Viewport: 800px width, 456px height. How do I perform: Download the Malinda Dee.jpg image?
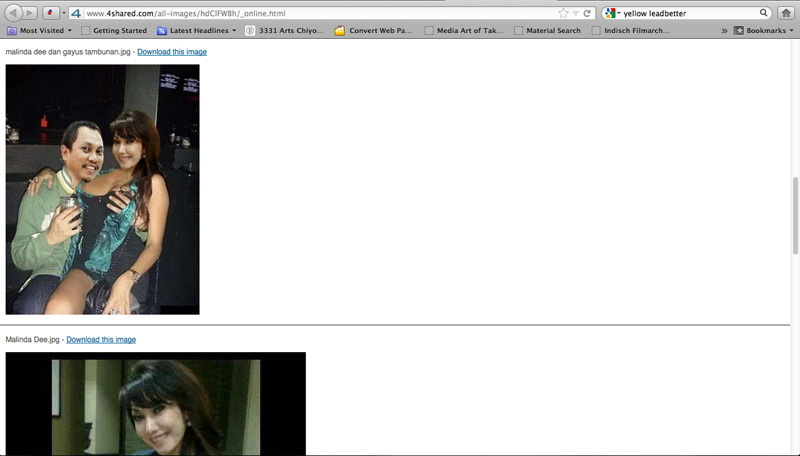point(101,339)
